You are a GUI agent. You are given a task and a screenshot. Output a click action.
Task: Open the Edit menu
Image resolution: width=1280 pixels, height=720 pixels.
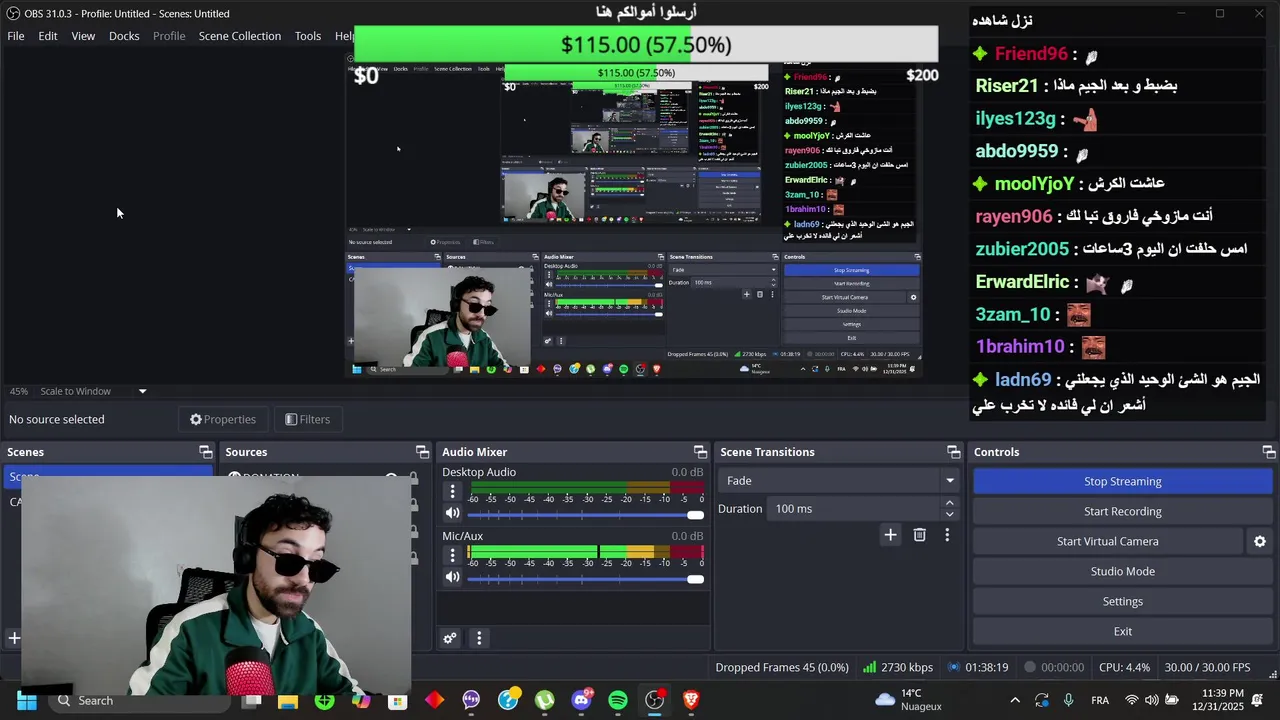coord(48,36)
